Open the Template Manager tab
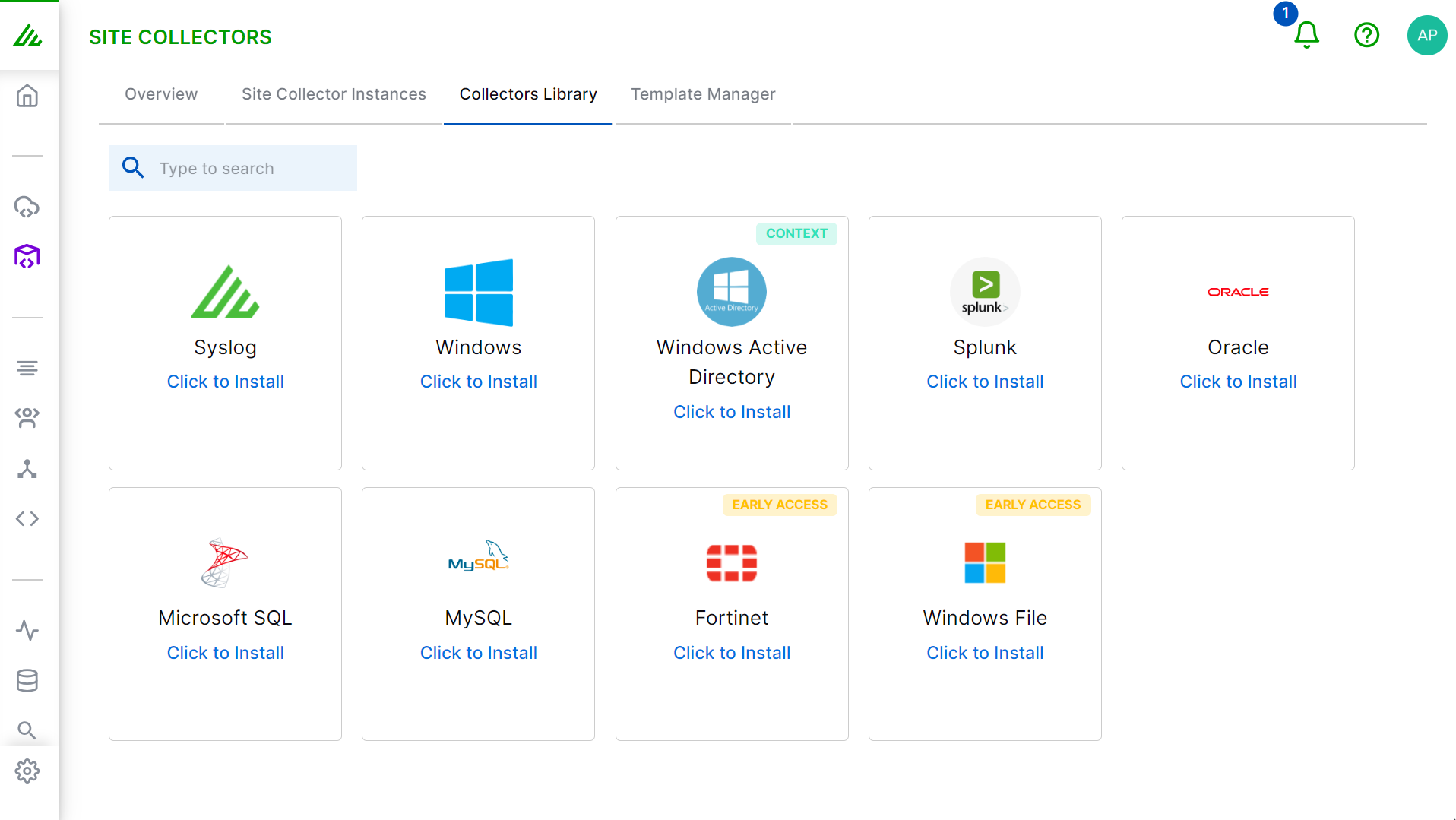 tap(703, 94)
